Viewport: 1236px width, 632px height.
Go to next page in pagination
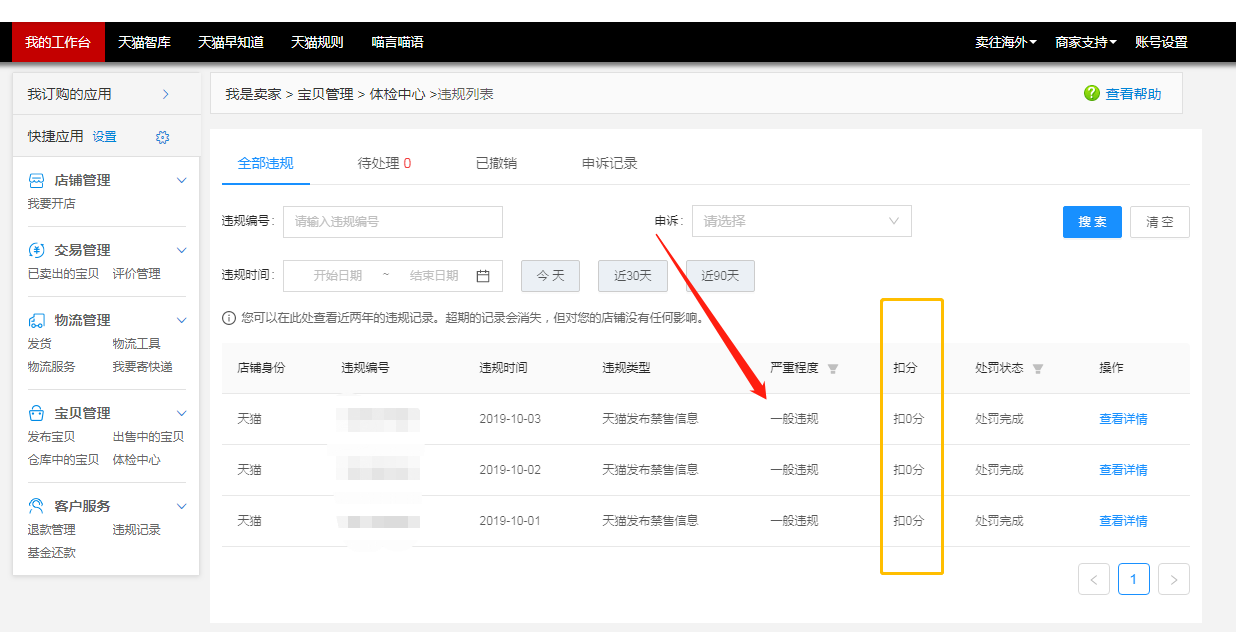pos(1174,579)
